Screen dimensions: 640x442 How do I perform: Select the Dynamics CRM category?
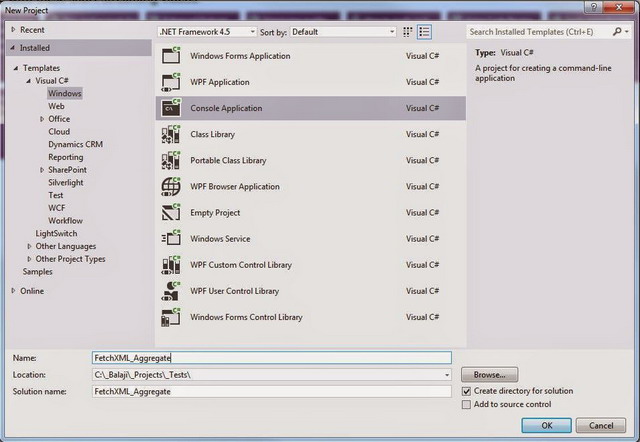pos(76,144)
